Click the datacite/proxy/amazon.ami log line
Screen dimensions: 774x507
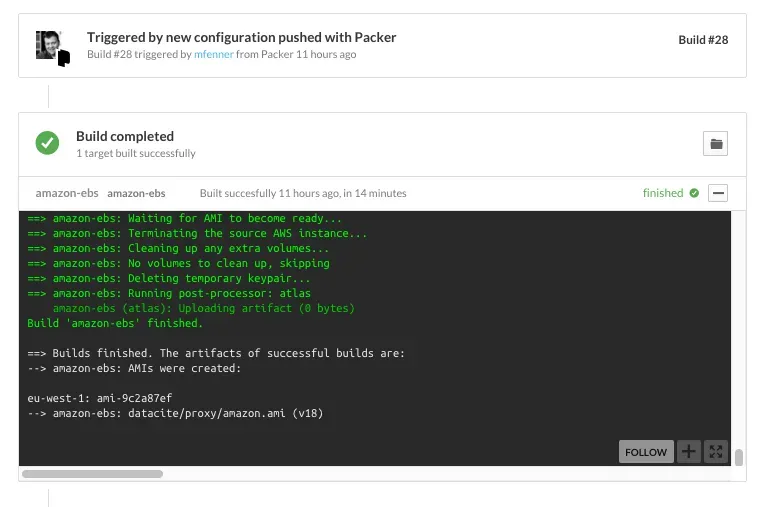pyautogui.click(x=175, y=413)
